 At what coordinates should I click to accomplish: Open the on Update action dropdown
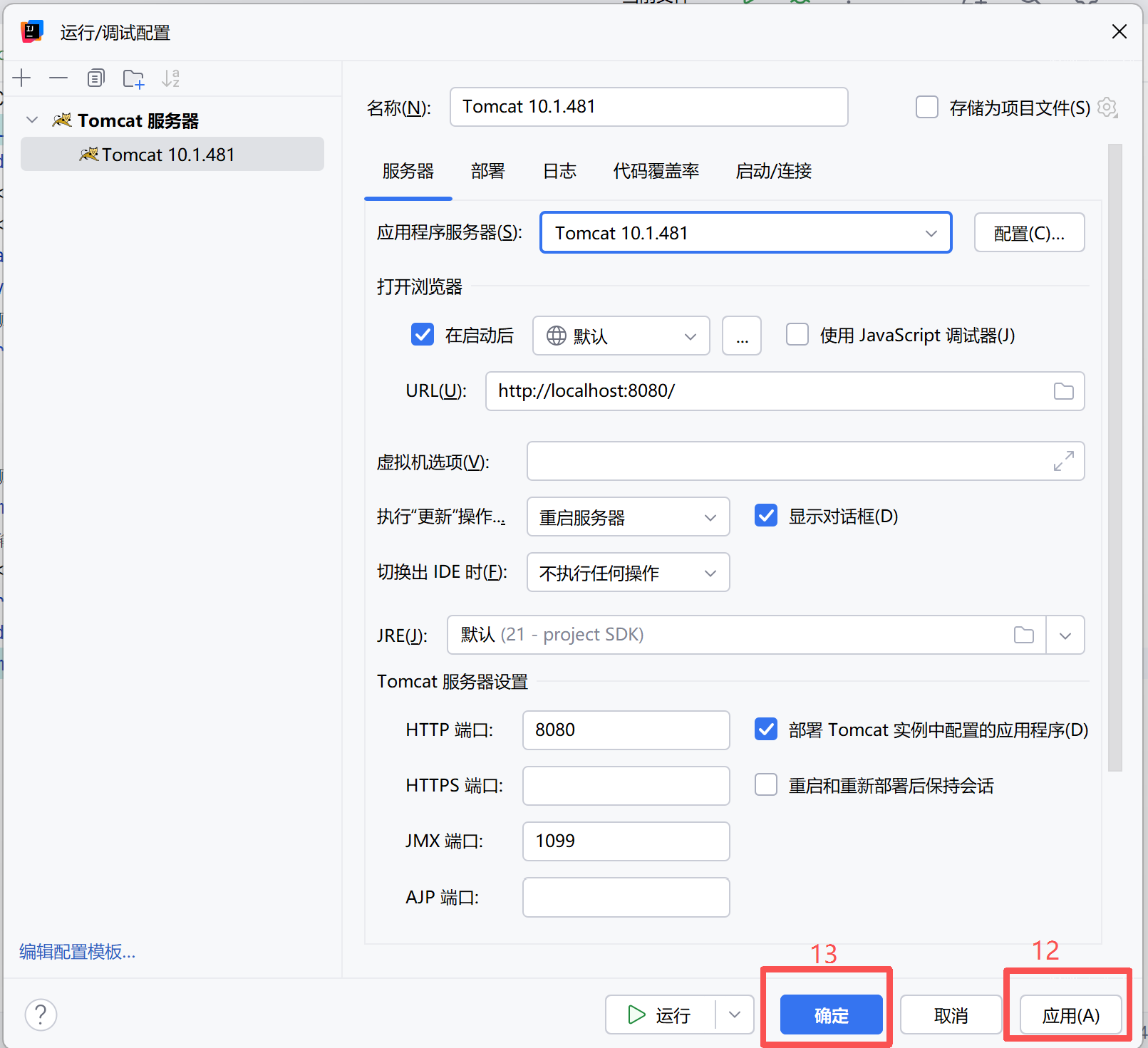point(628,517)
